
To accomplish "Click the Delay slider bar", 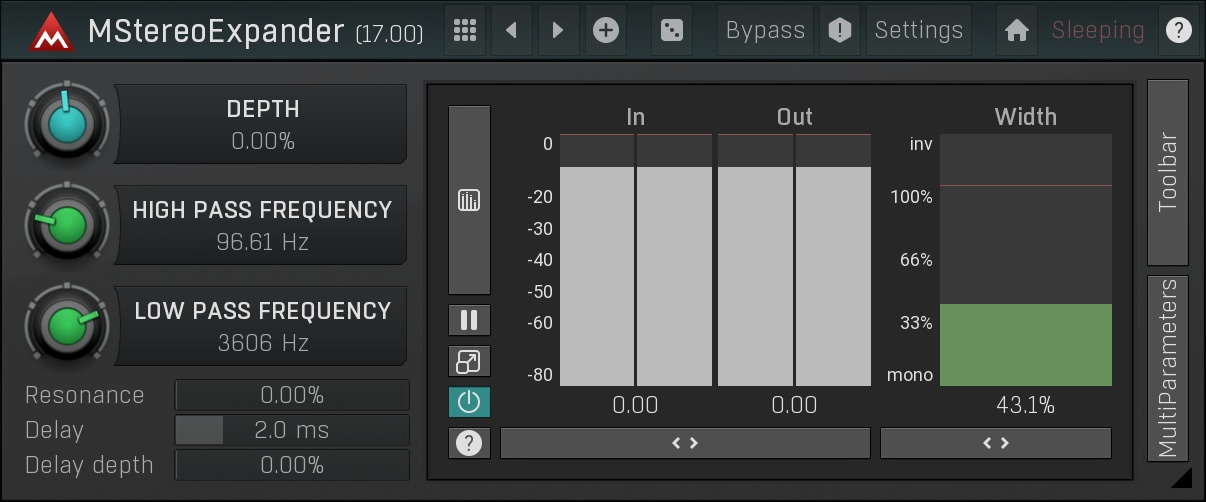I will tap(292, 430).
